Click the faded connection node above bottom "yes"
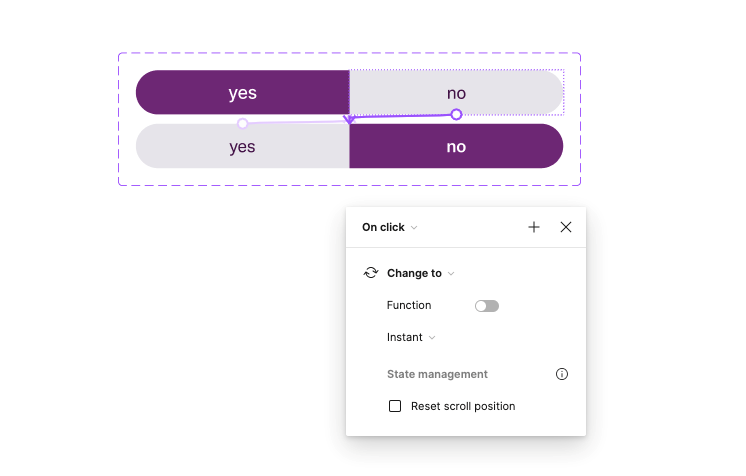This screenshot has width=746, height=476. pyautogui.click(x=242, y=124)
